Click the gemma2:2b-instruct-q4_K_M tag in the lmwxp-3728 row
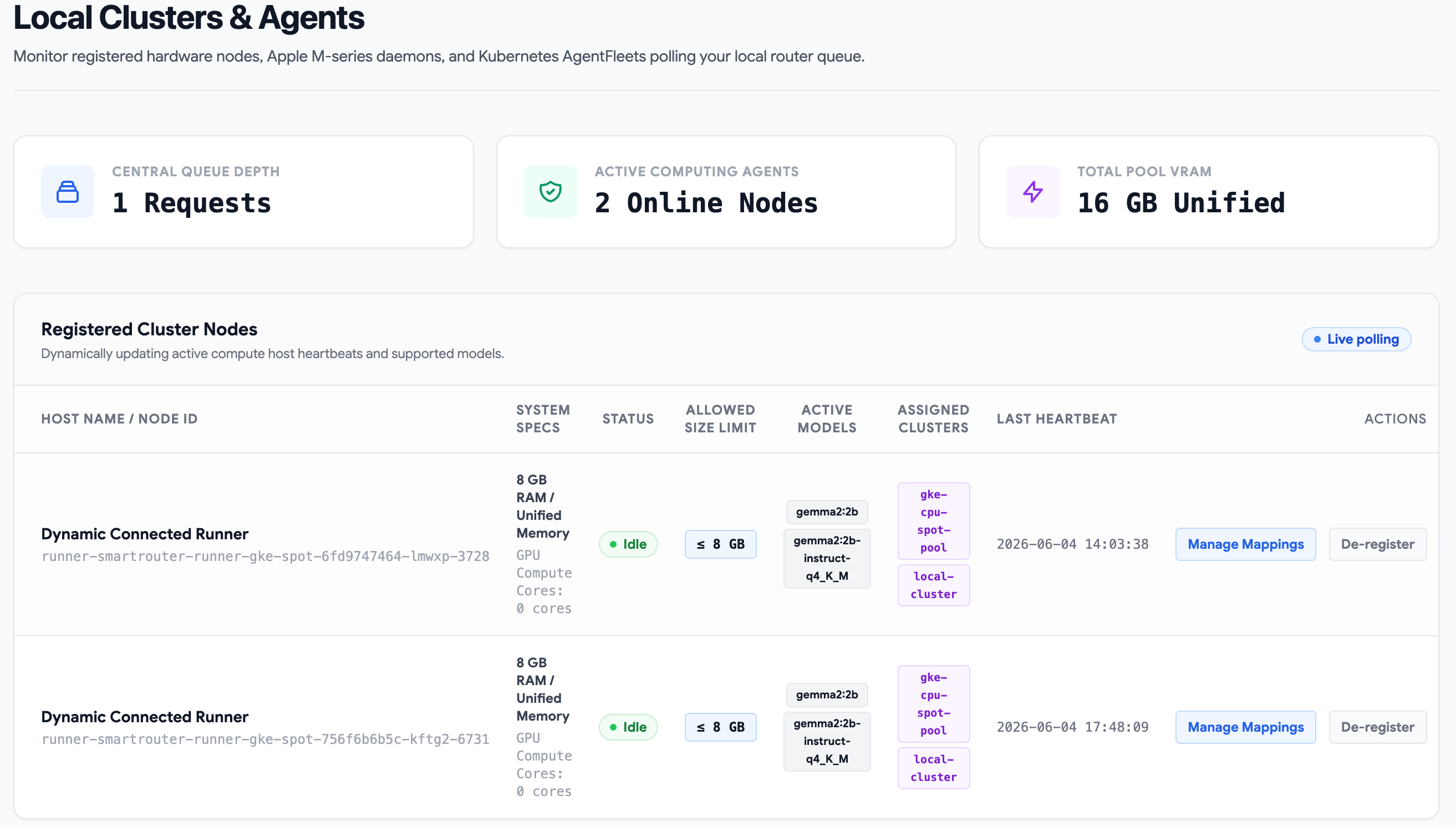Image resolution: width=1456 pixels, height=827 pixels. pyautogui.click(x=827, y=558)
